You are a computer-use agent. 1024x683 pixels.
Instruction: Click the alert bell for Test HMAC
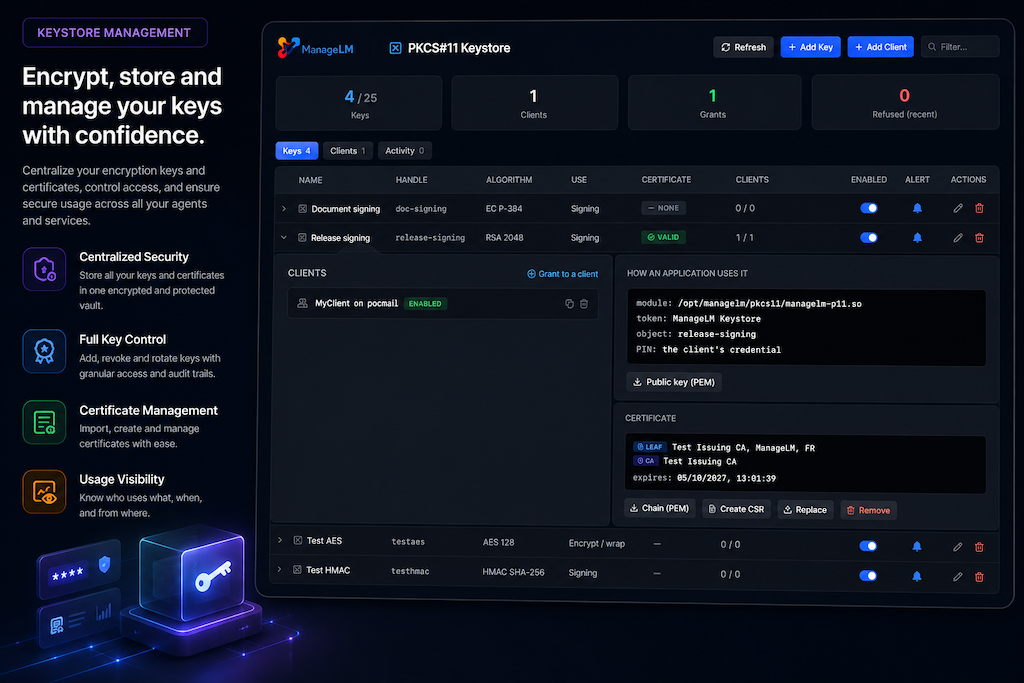(917, 576)
